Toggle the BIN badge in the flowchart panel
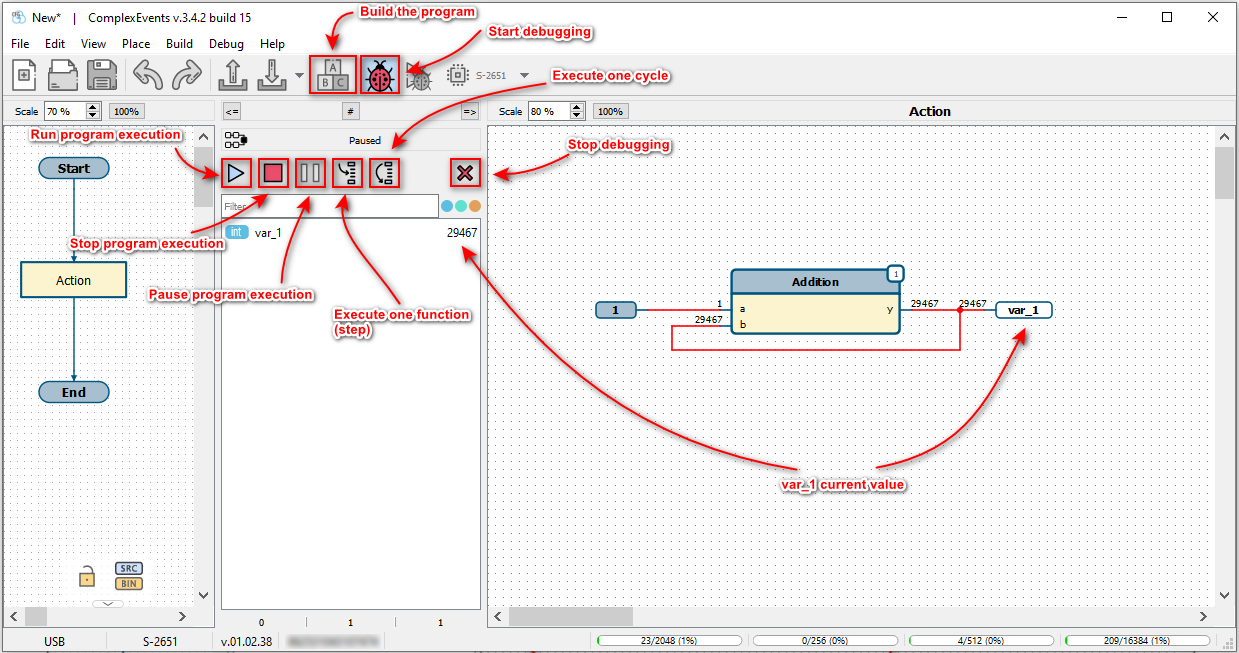Viewport: 1239px width, 653px height. tap(129, 583)
